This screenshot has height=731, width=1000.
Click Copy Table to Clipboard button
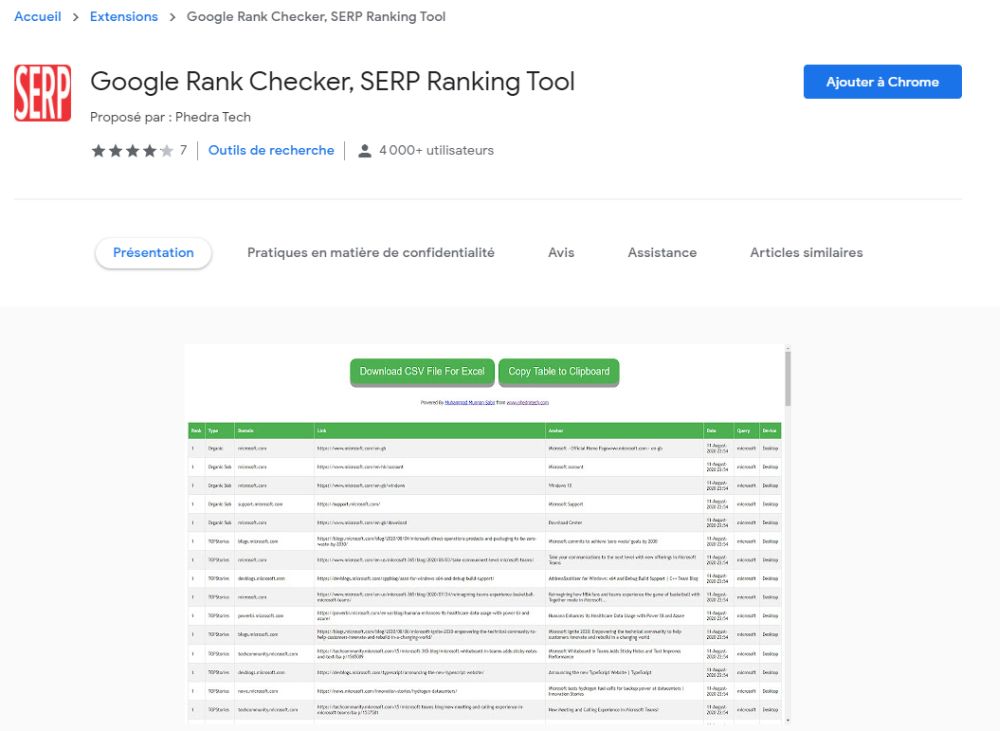pos(559,372)
